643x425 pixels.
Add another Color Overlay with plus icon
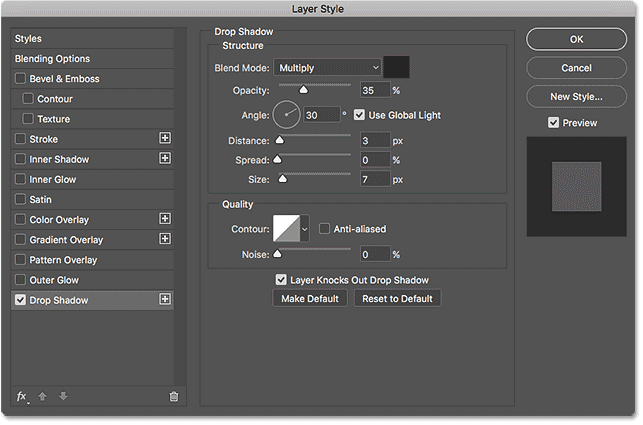click(x=165, y=219)
